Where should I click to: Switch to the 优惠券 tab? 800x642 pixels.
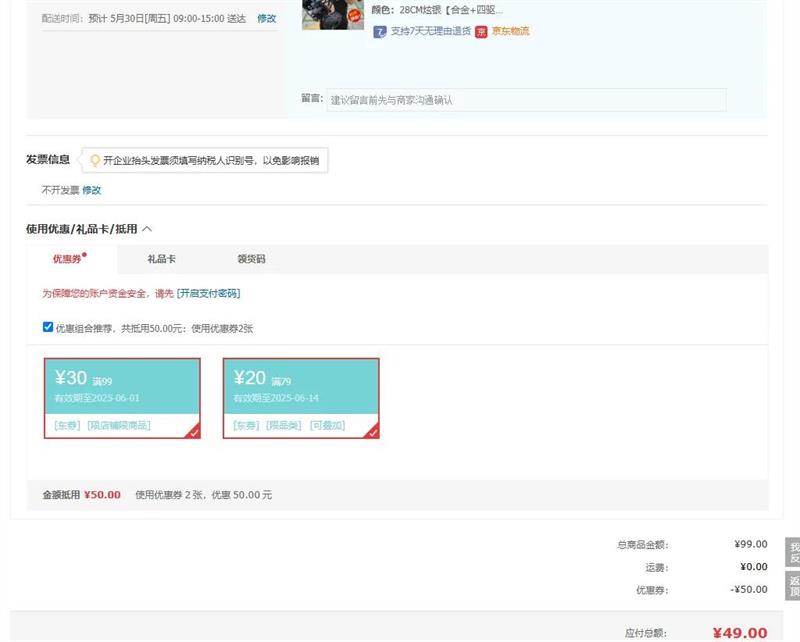click(68, 259)
